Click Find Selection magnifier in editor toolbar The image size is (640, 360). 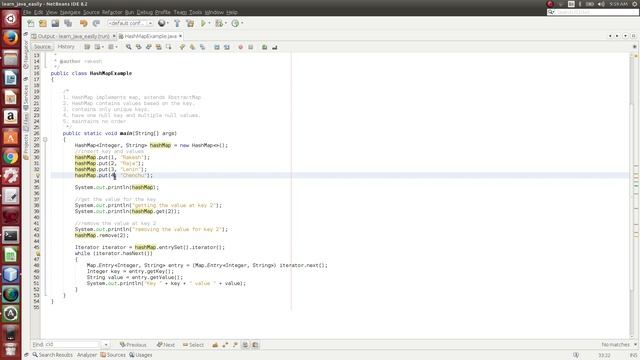pyautogui.click(x=129, y=47)
